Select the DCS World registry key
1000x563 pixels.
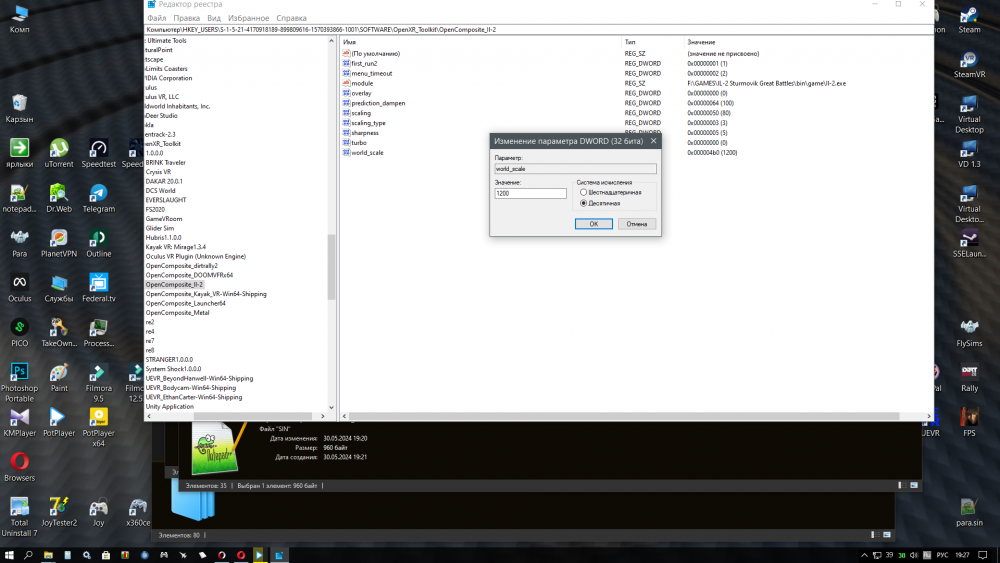(x=160, y=191)
